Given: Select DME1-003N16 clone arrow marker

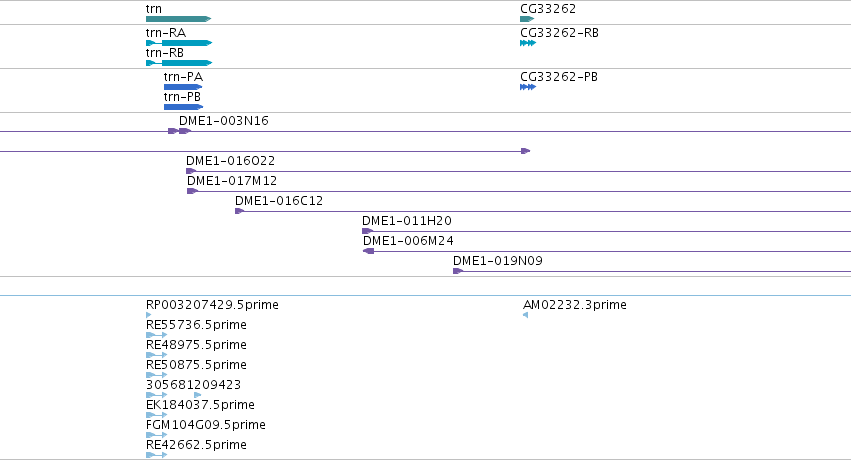Looking at the screenshot, I should click(x=180, y=131).
